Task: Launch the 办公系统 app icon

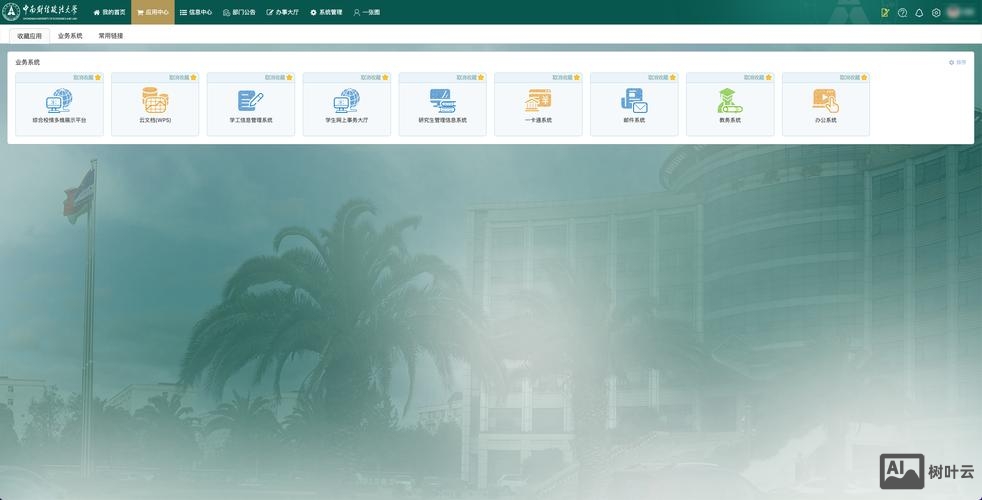Action: 825,100
